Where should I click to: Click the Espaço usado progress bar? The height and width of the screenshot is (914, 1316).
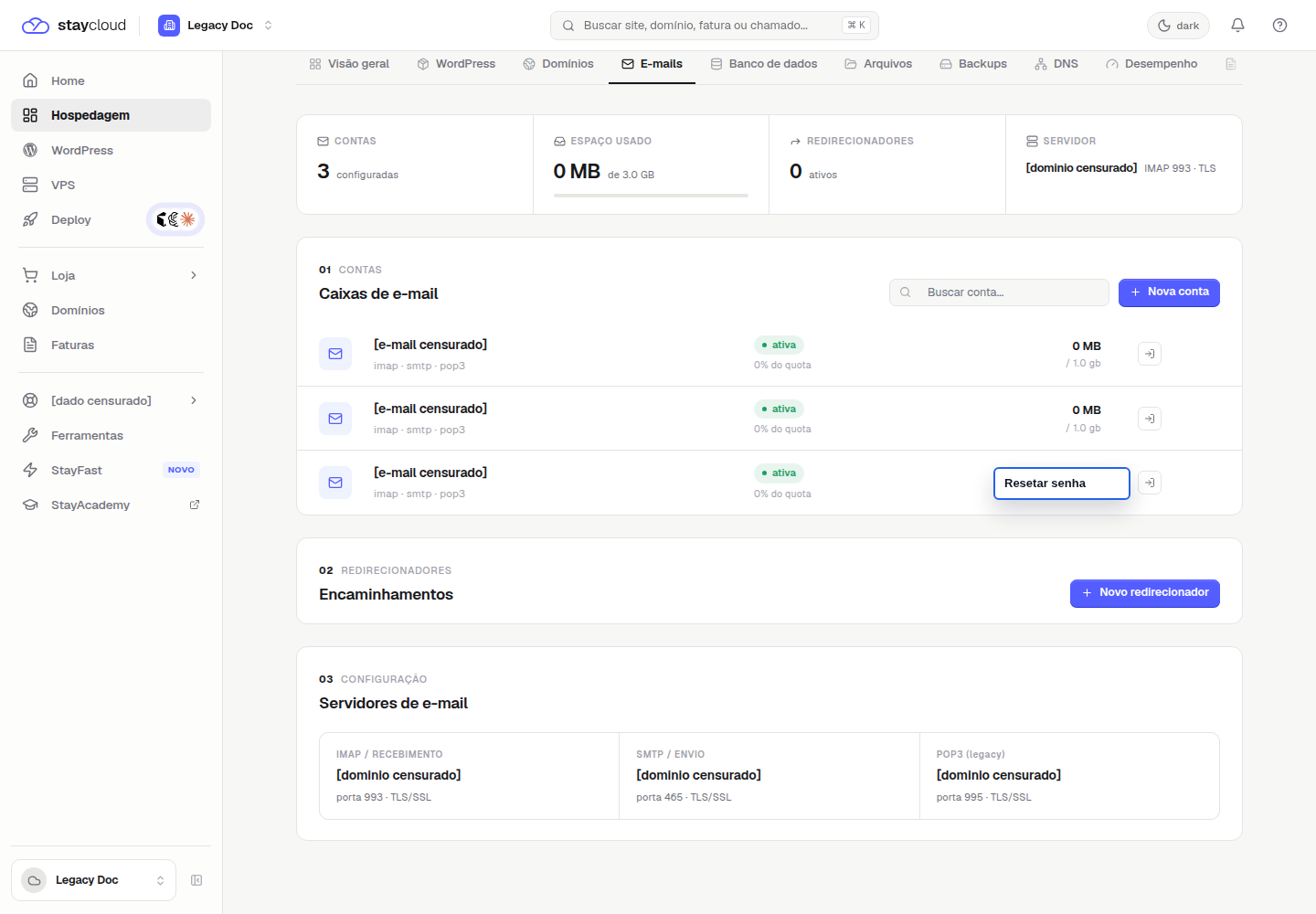coord(651,196)
